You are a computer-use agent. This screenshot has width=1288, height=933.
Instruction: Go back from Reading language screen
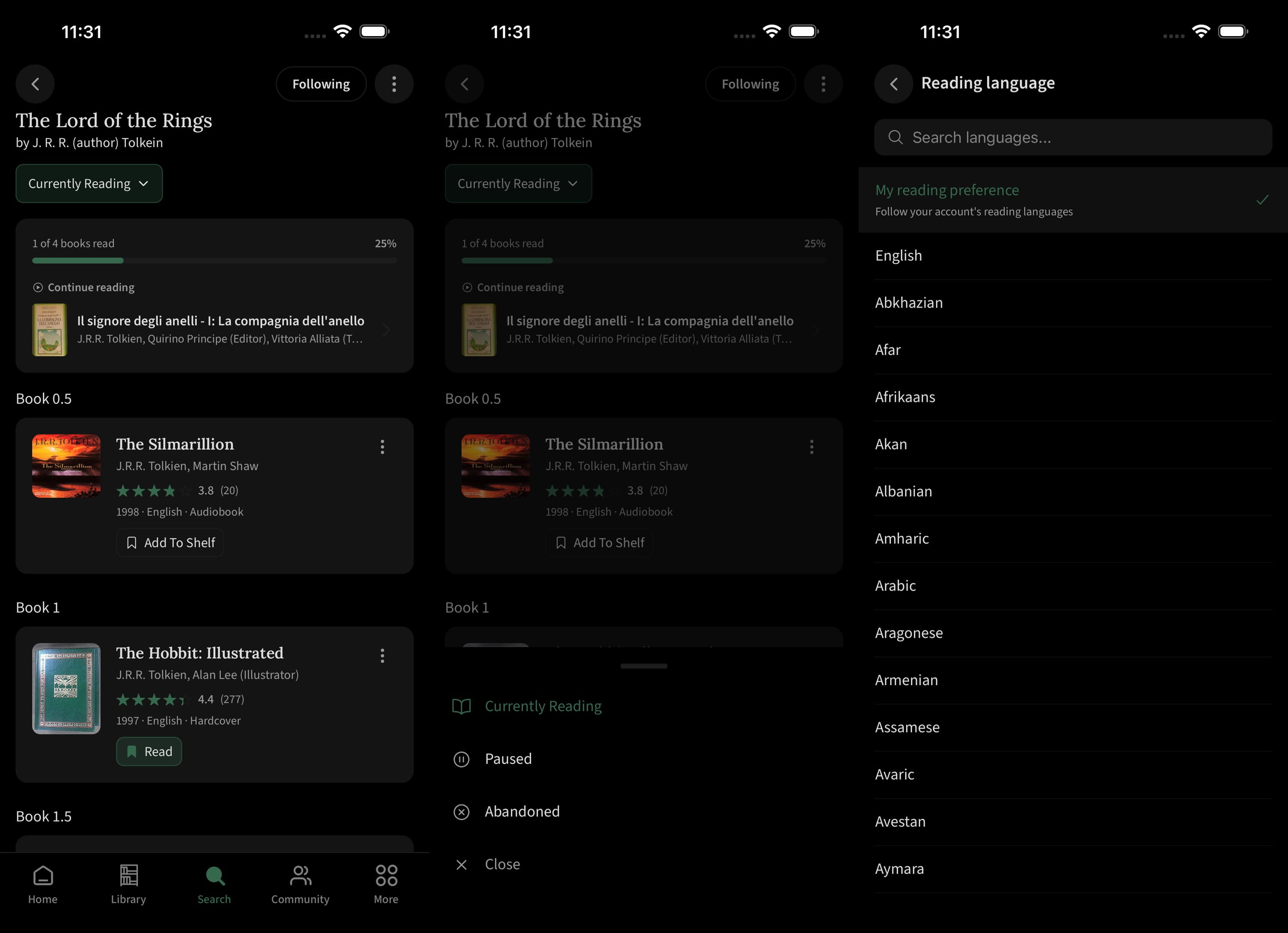[894, 84]
